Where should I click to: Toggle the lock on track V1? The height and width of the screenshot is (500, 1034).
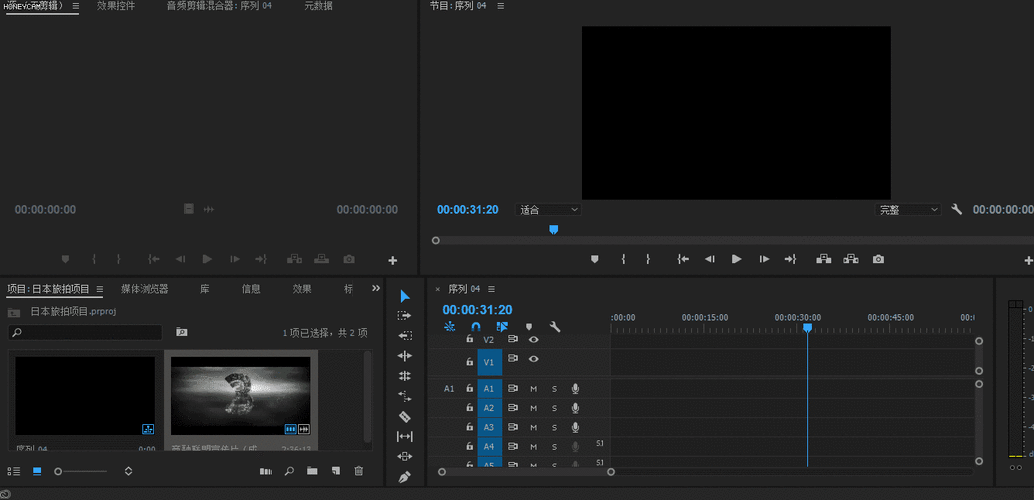469,362
